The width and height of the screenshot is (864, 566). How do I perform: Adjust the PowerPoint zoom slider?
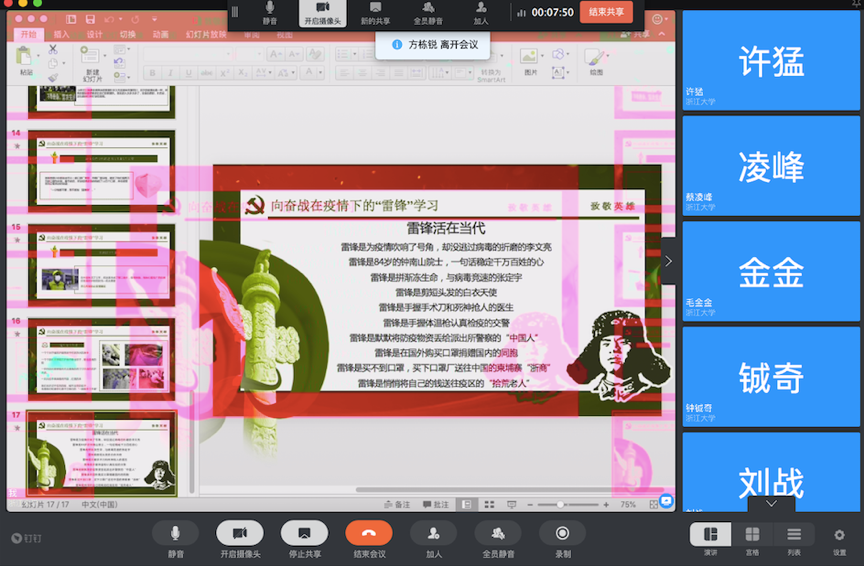[560, 505]
